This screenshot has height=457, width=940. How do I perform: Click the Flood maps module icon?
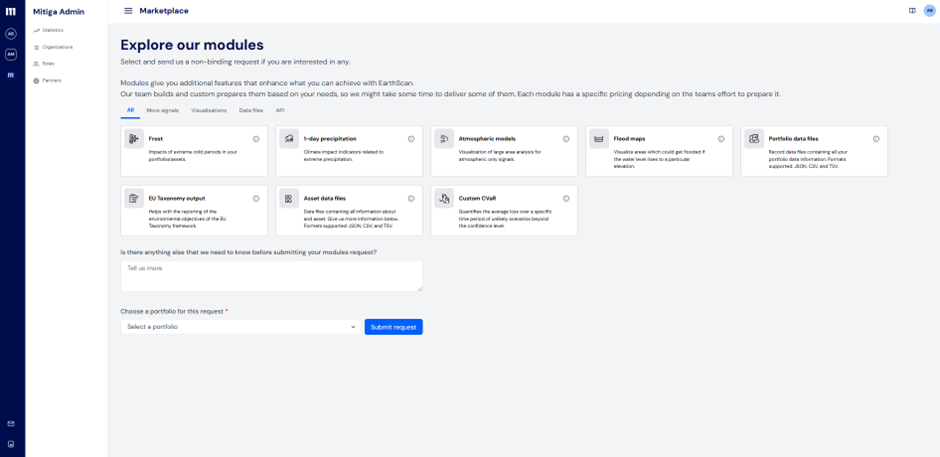599,139
